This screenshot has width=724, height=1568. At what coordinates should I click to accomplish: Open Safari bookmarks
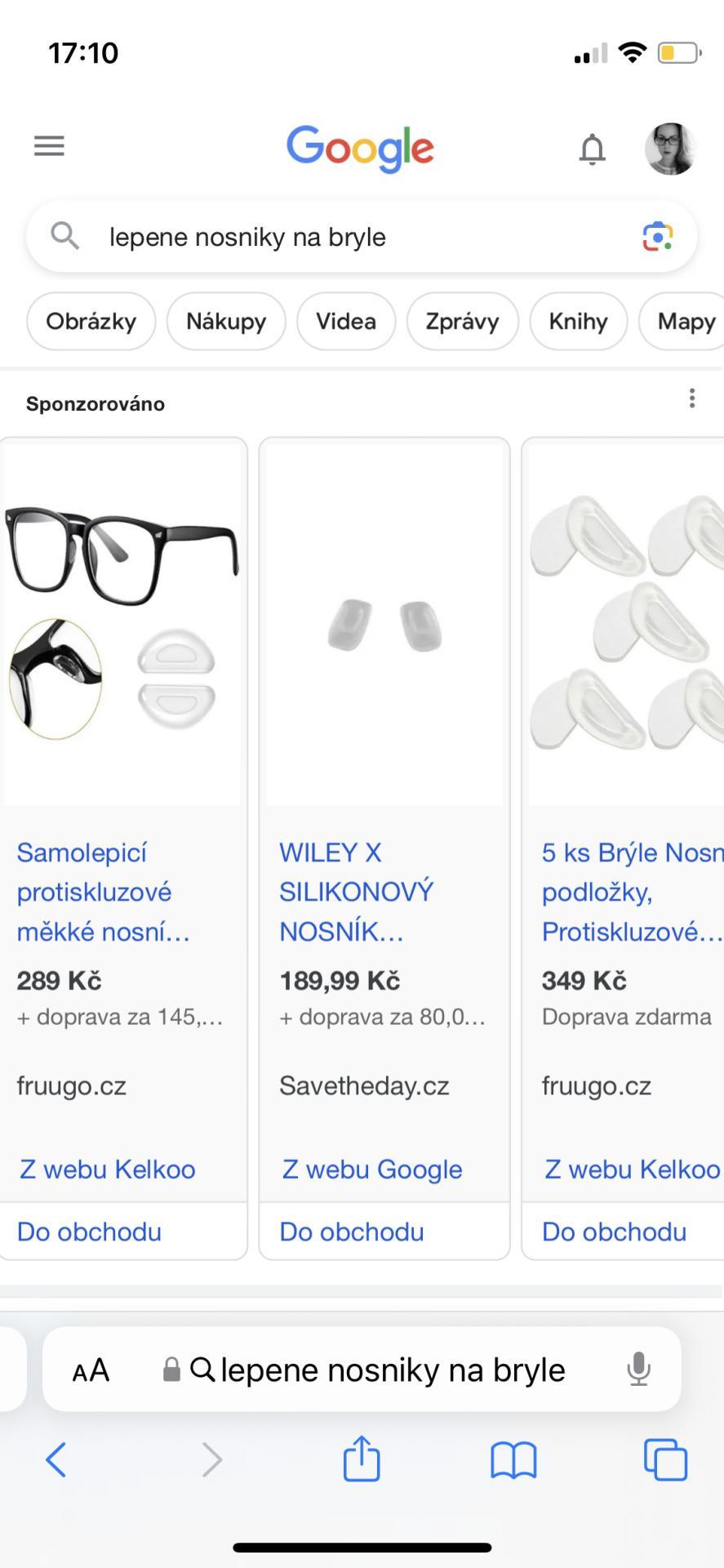click(x=513, y=1459)
